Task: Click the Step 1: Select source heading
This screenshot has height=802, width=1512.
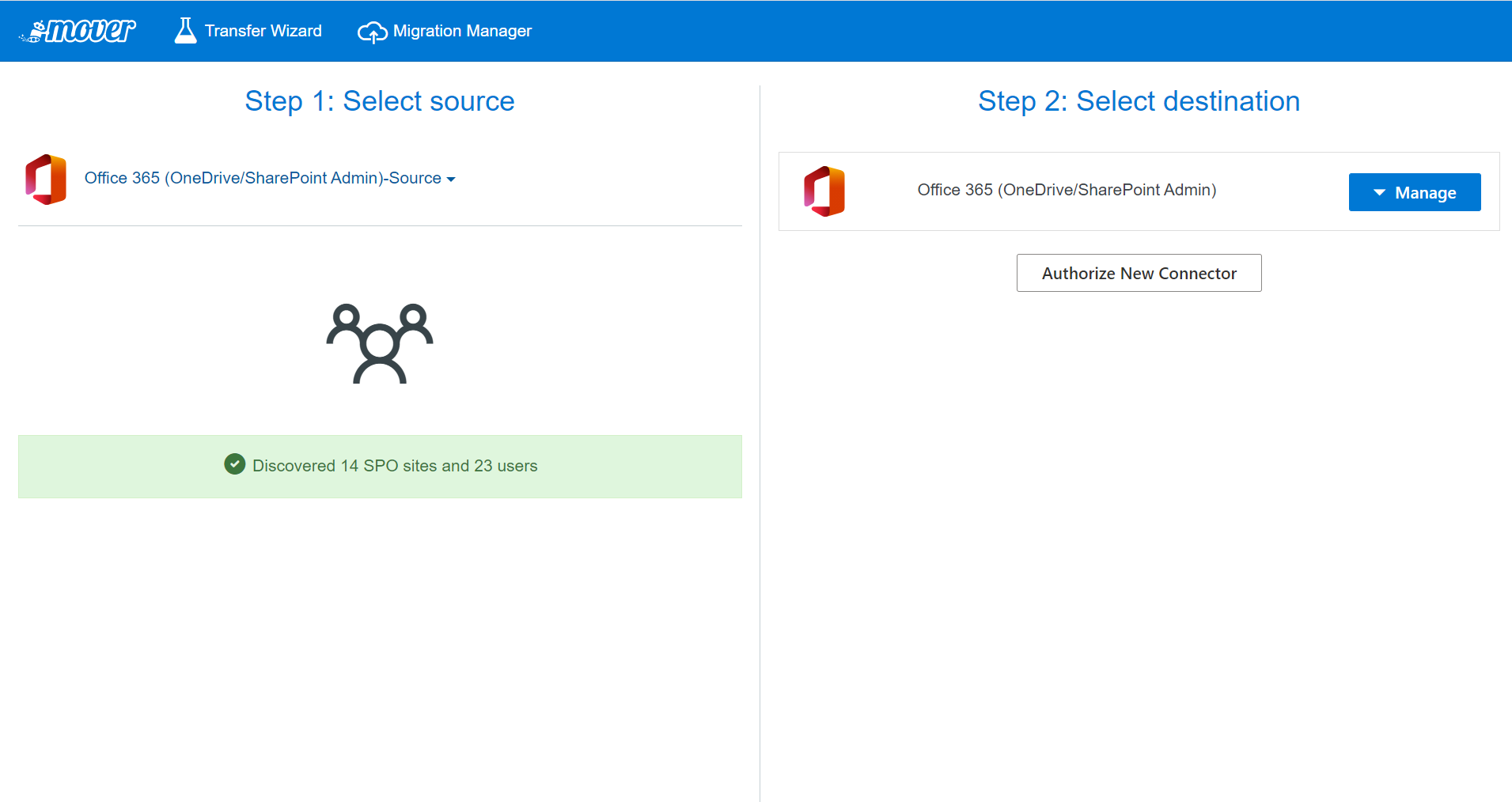Action: point(380,101)
